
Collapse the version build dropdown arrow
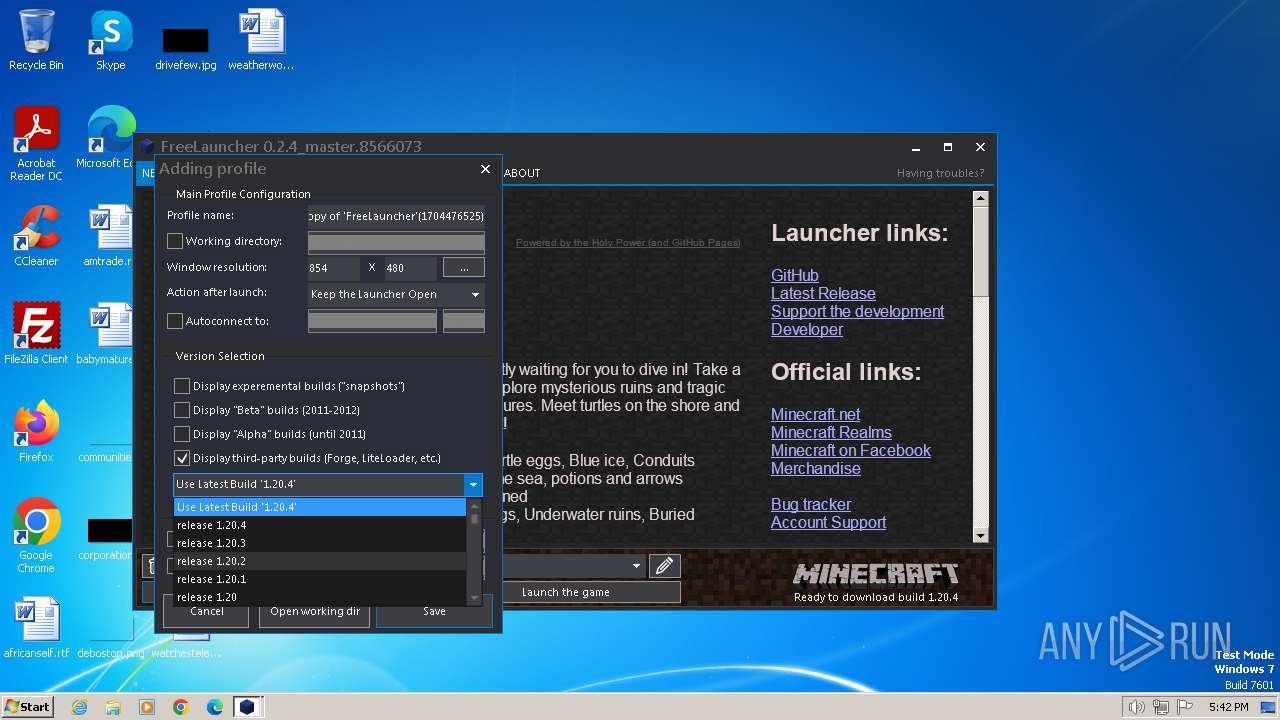[x=473, y=484]
